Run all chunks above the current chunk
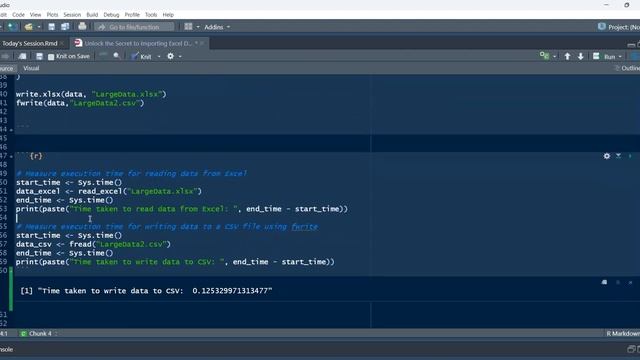 [x=618, y=156]
